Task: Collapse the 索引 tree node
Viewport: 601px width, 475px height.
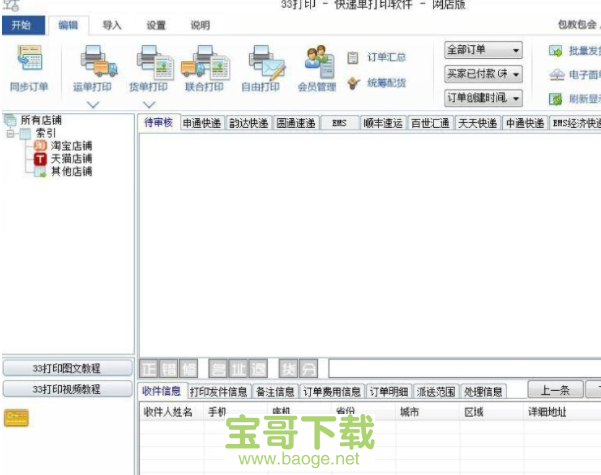Action: click(x=10, y=133)
